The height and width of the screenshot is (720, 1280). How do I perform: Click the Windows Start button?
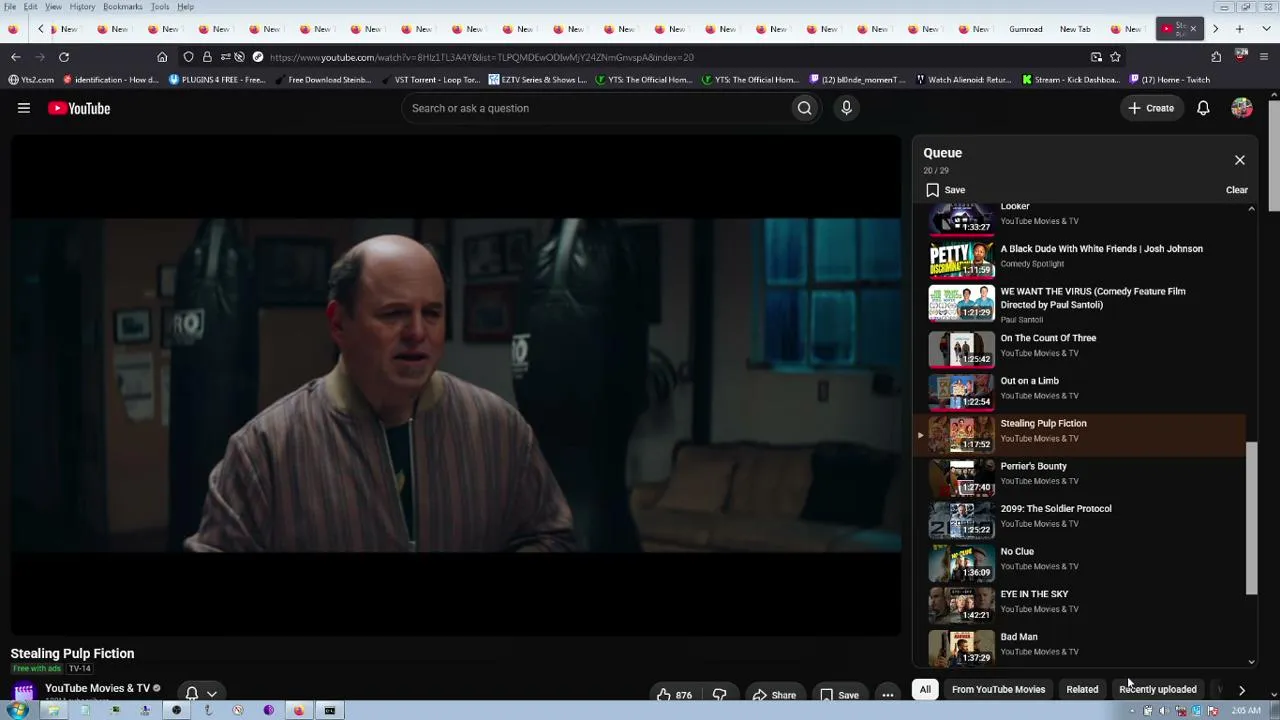tap(17, 711)
